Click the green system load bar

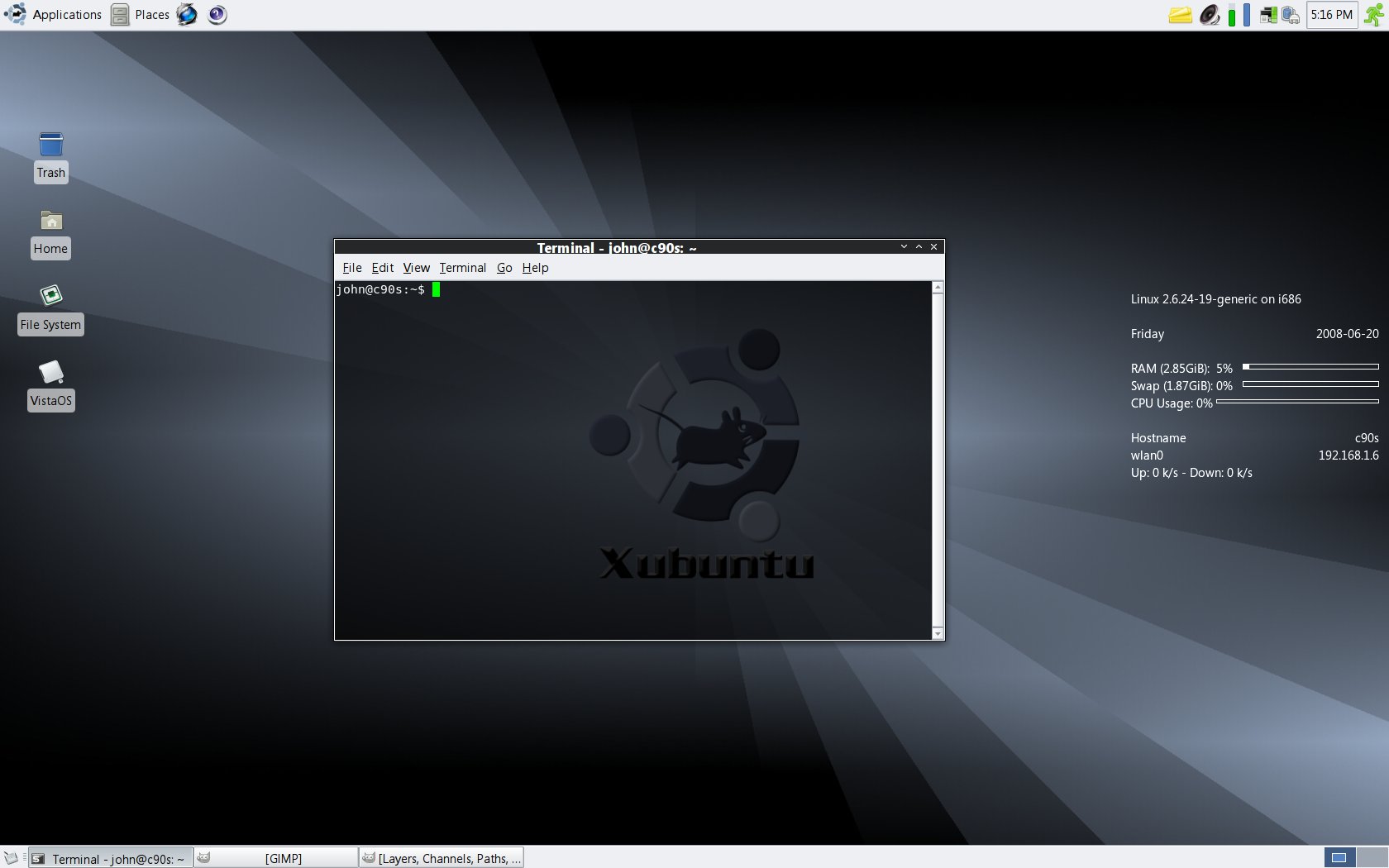point(1232,15)
